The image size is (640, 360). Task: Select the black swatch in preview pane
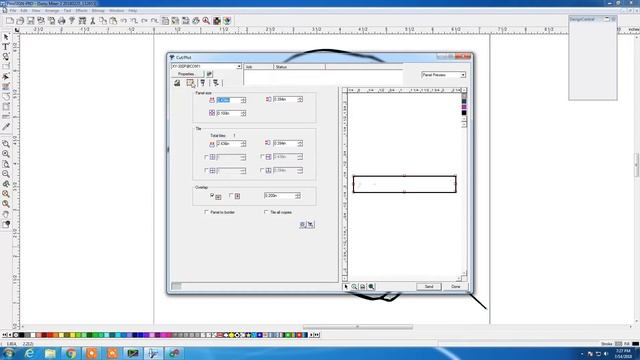tap(464, 113)
